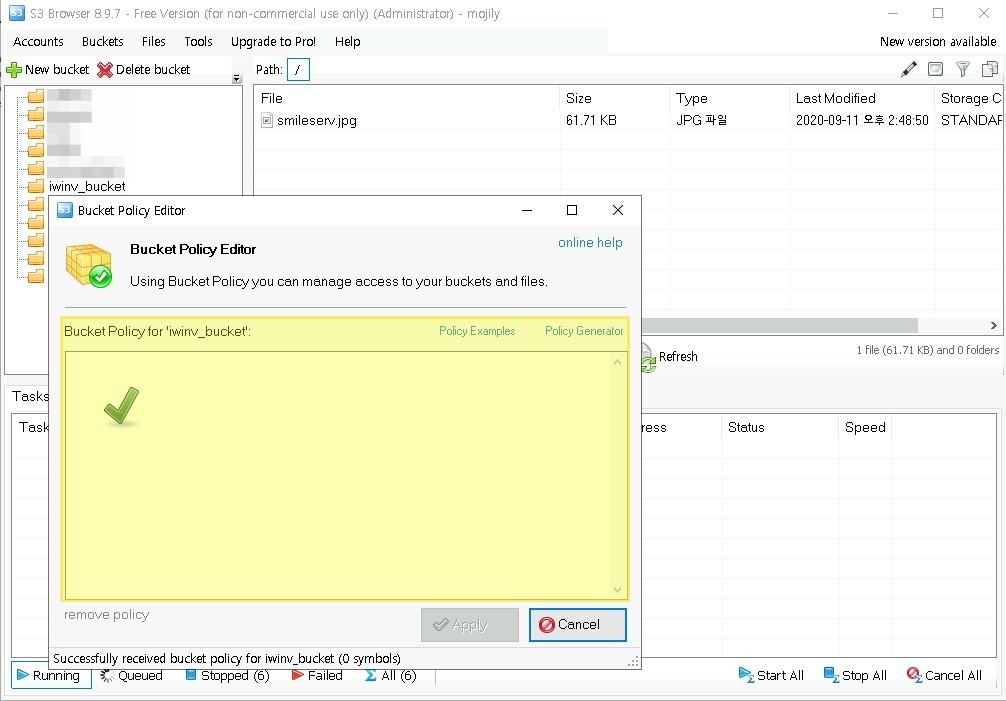The height and width of the screenshot is (701, 1006).
Task: Create a bucket with New bucket
Action: click(x=48, y=69)
